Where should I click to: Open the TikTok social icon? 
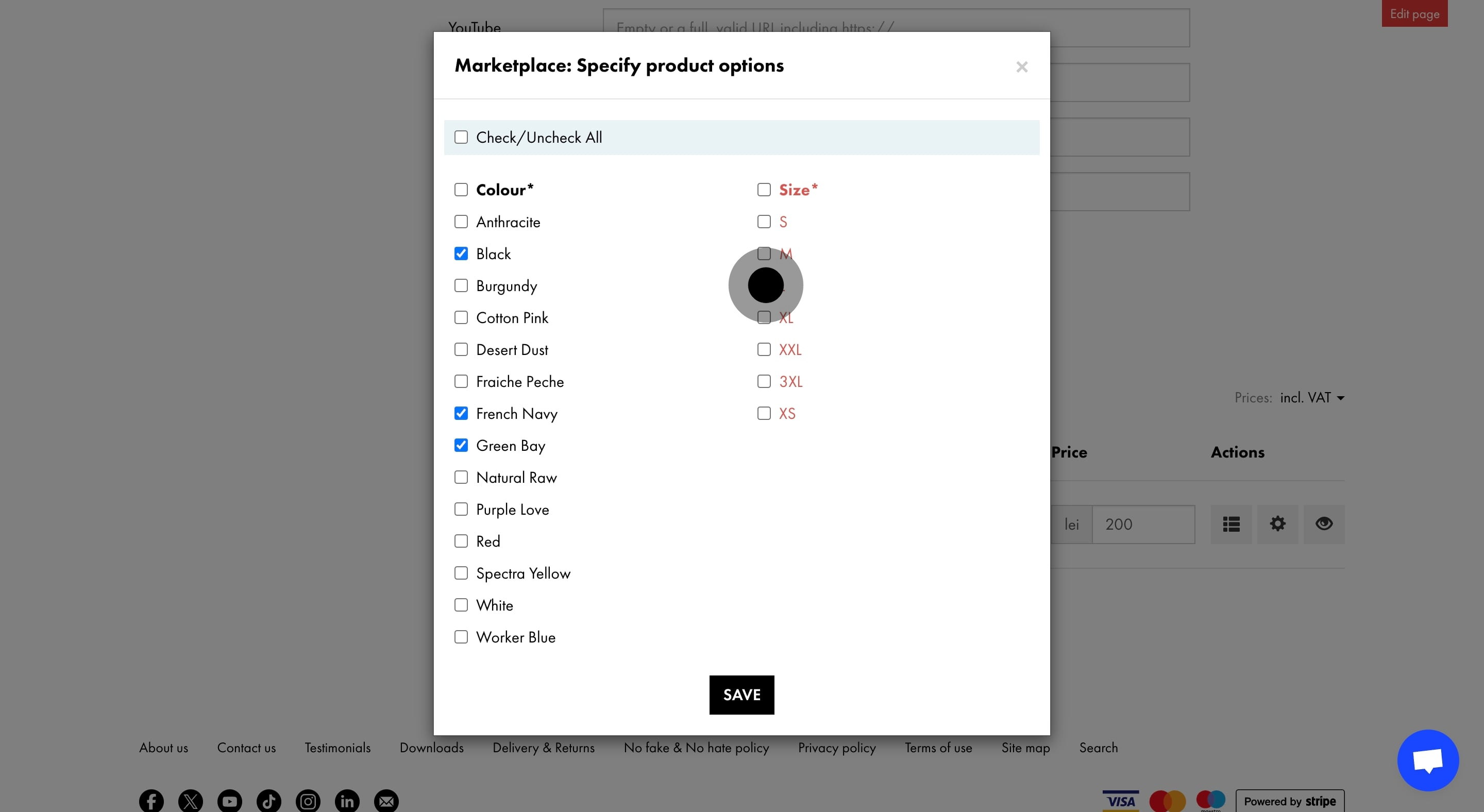(268, 801)
